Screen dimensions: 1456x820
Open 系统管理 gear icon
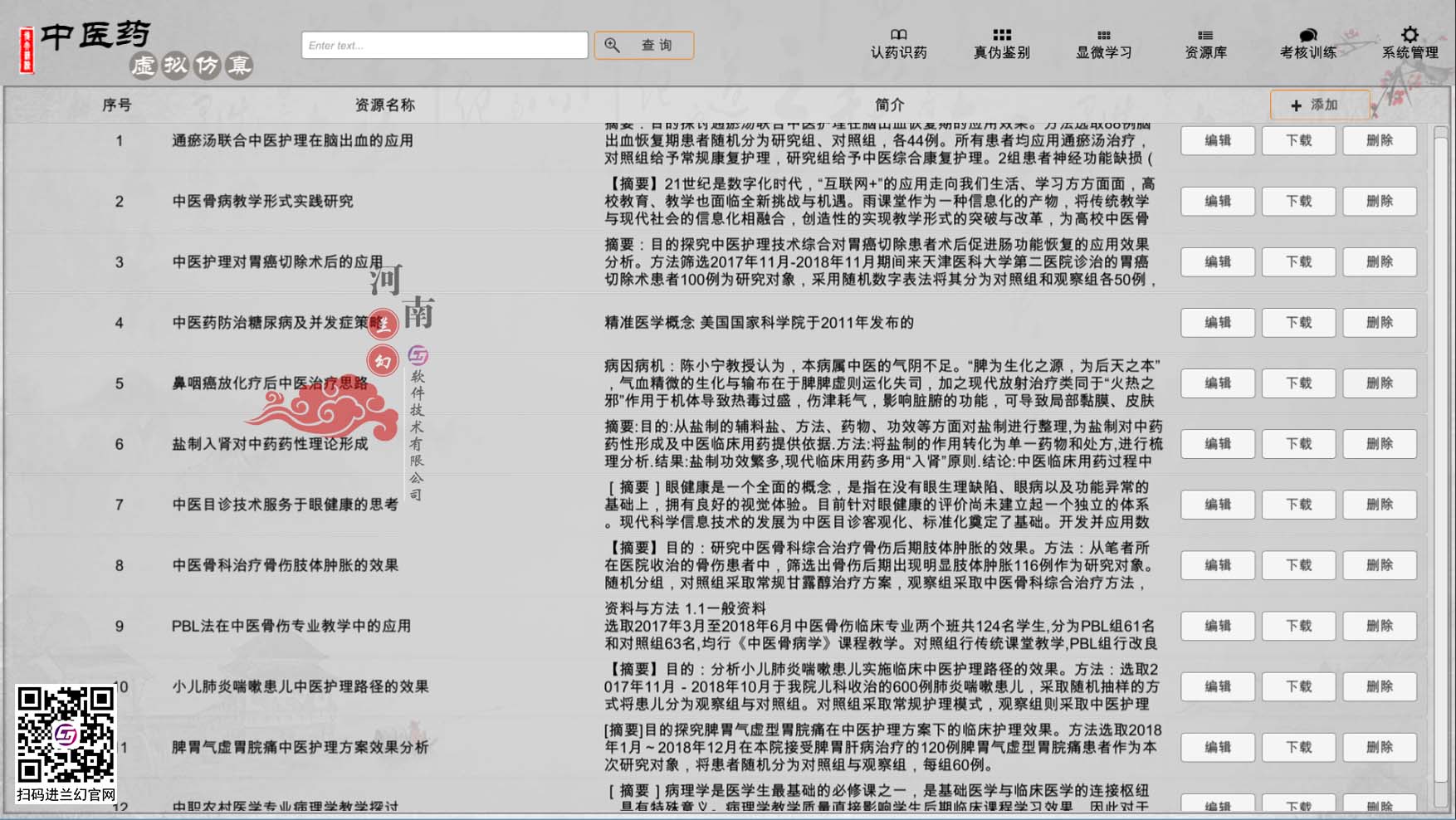pyautogui.click(x=1410, y=35)
